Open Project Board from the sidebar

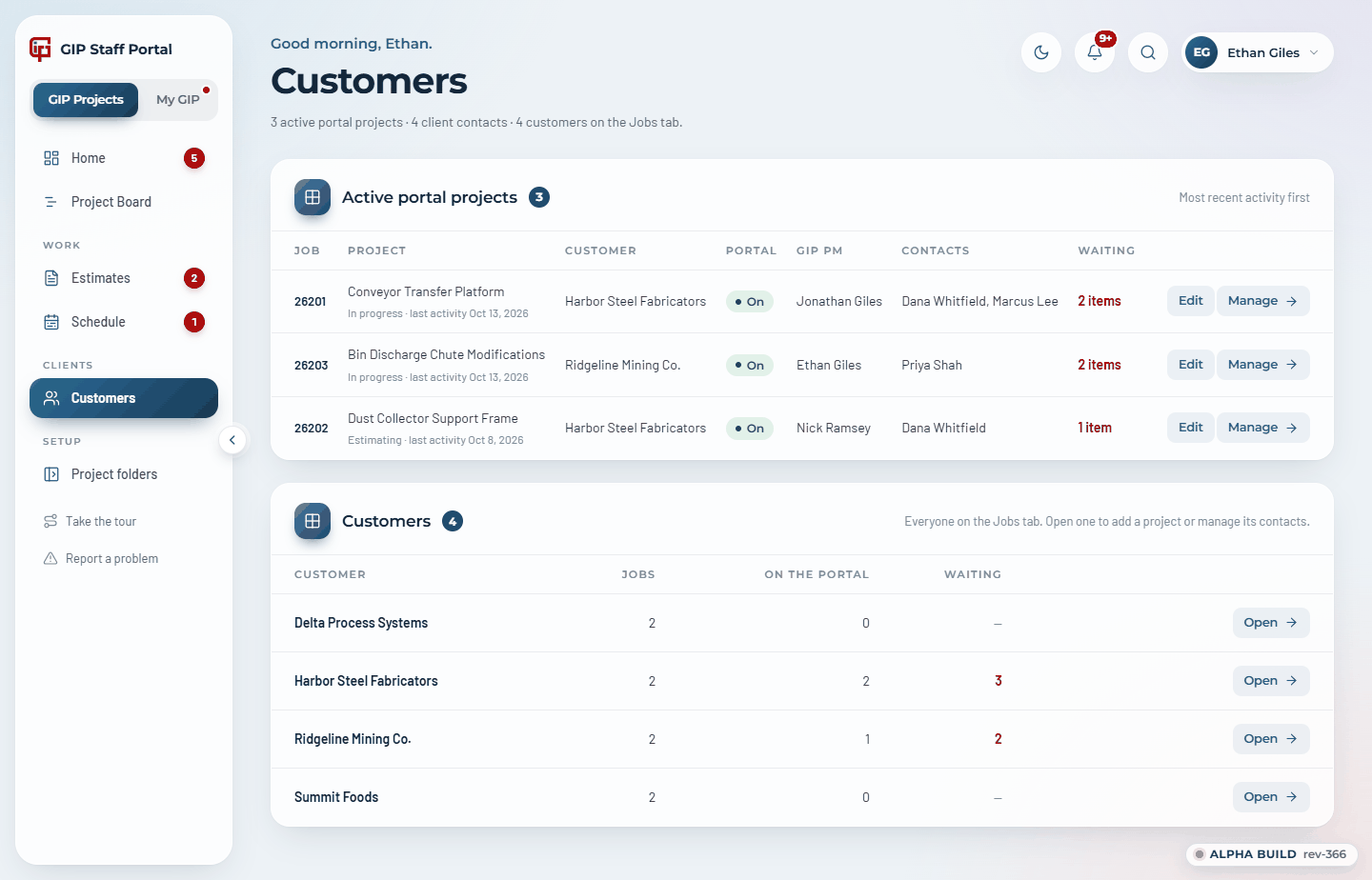pyautogui.click(x=124, y=202)
